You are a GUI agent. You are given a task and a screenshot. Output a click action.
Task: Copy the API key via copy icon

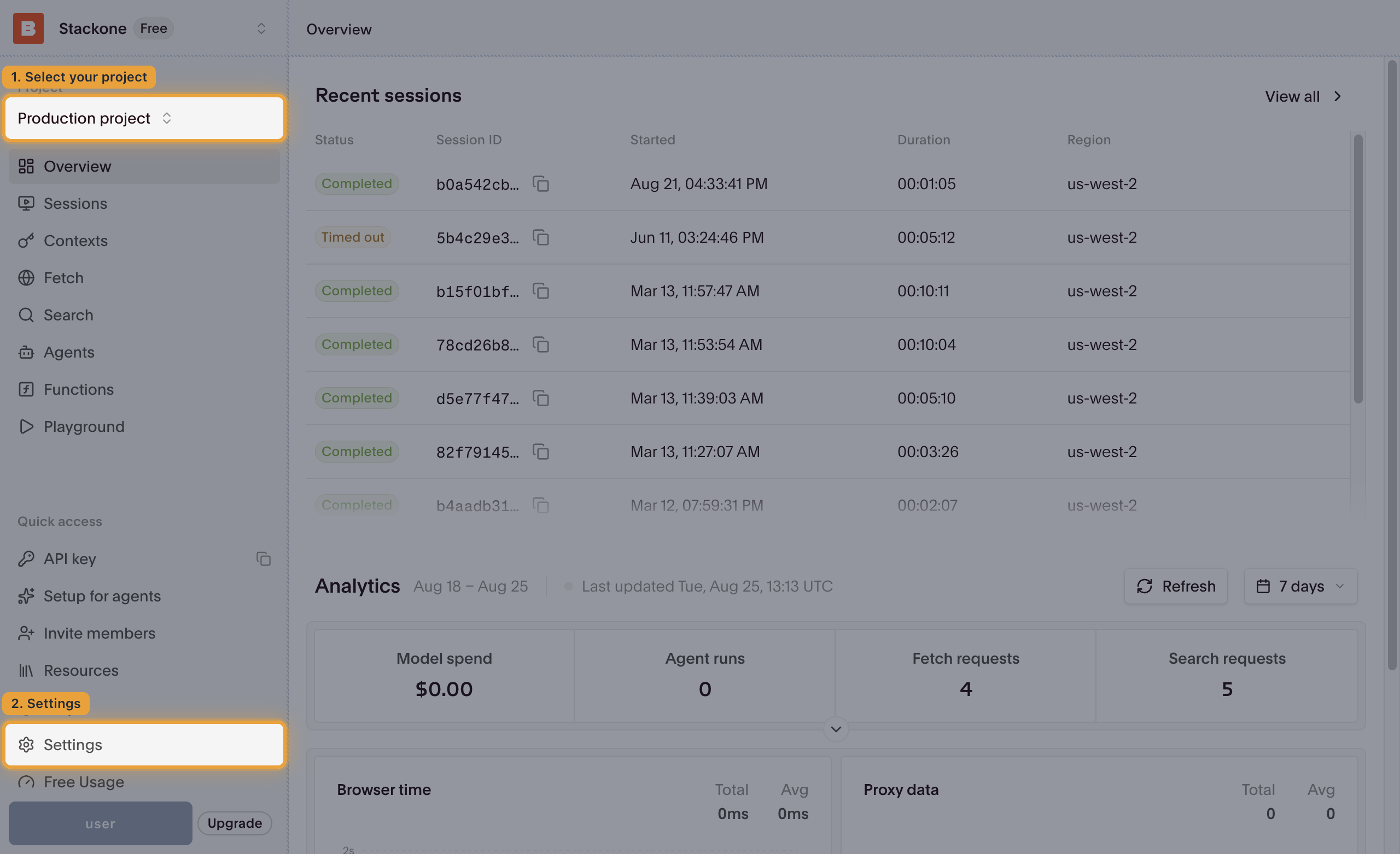263,559
